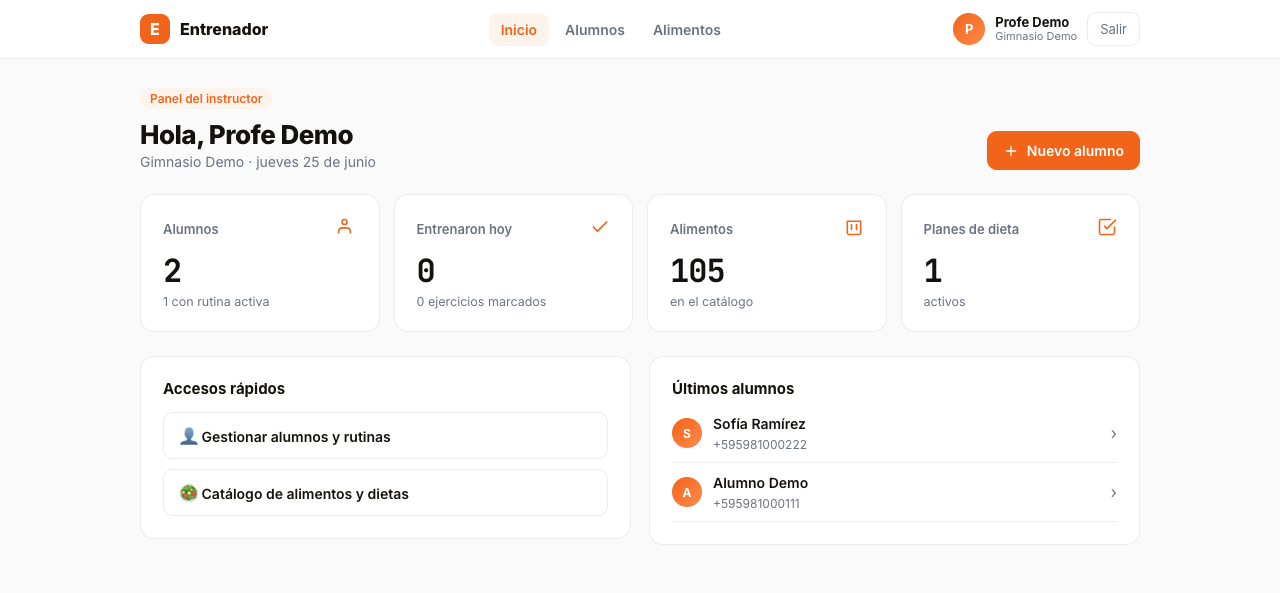Click the salad emoji beside Catálogo de alimentos
1280x593 pixels.
(x=189, y=493)
